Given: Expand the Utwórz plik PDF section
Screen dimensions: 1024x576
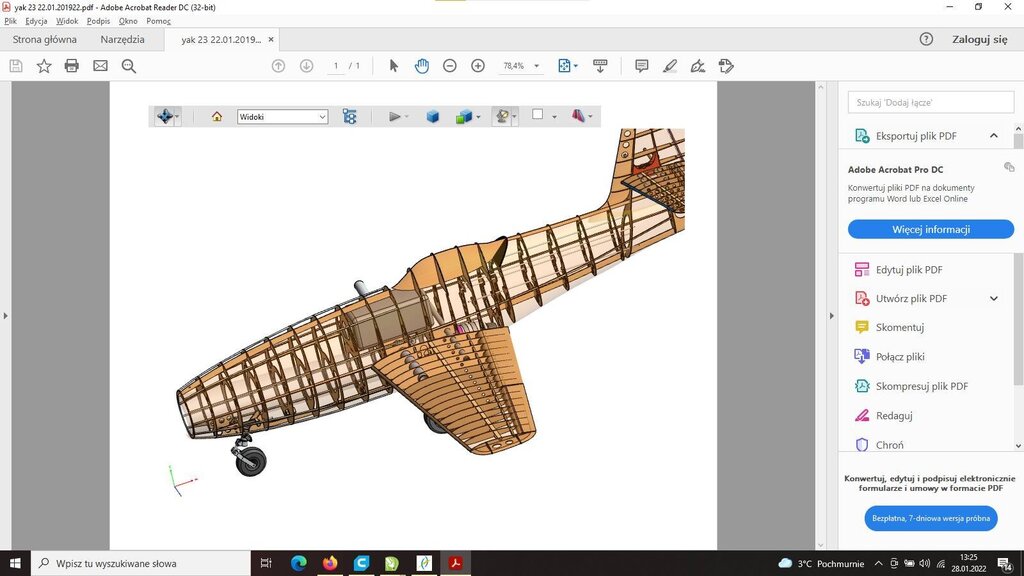Looking at the screenshot, I should pyautogui.click(x=994, y=298).
